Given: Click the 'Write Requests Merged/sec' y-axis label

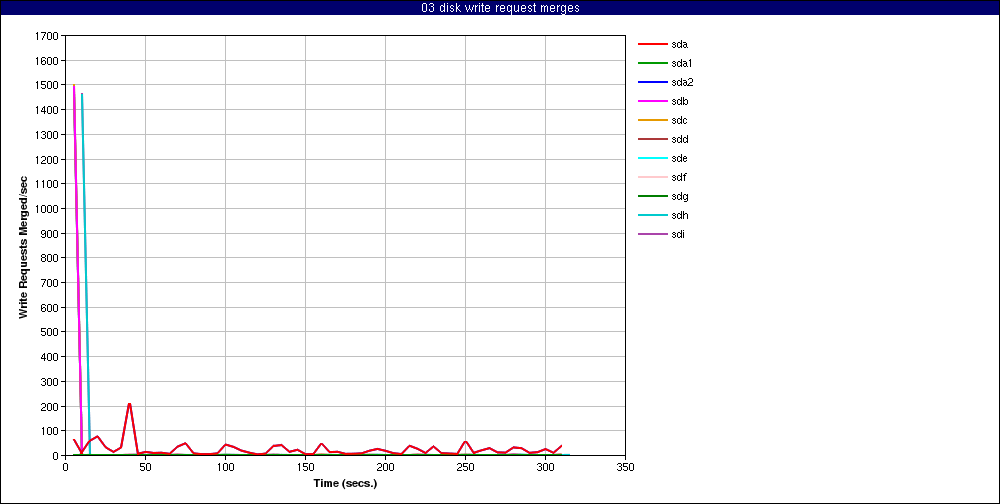Looking at the screenshot, I should click(23, 246).
